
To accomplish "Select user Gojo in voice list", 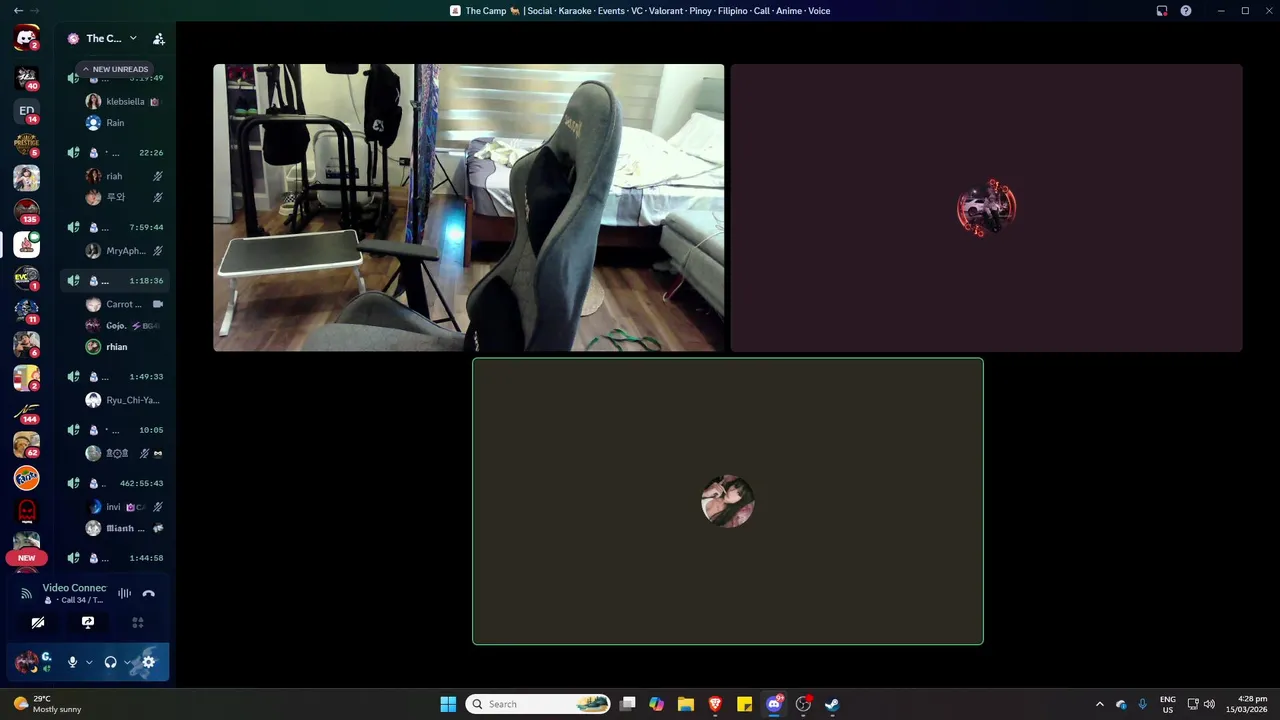I will [124, 326].
